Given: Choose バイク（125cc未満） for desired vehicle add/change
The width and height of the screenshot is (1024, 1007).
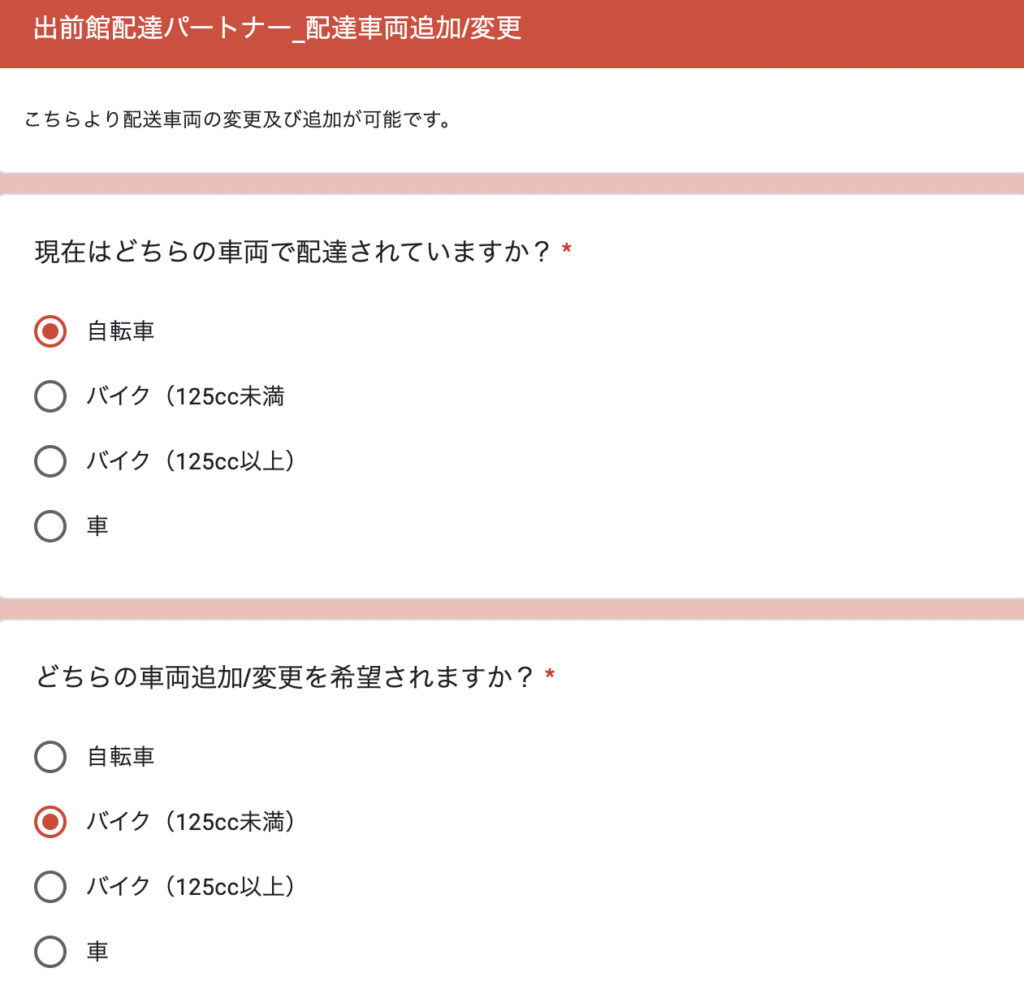Looking at the screenshot, I should pyautogui.click(x=50, y=822).
